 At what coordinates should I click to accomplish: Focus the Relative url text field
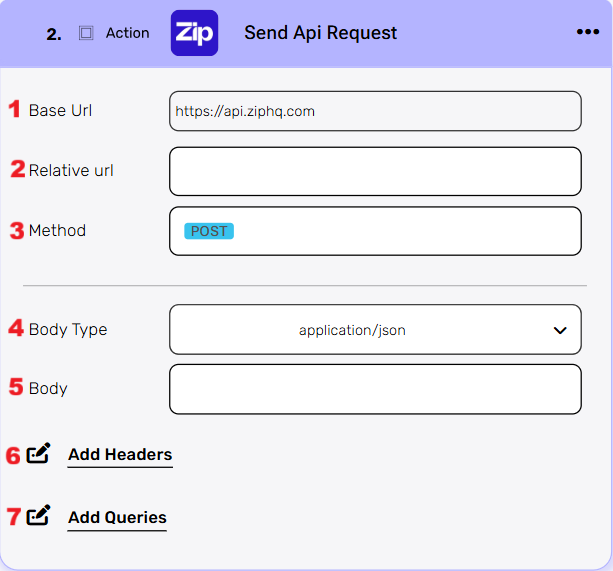375,171
